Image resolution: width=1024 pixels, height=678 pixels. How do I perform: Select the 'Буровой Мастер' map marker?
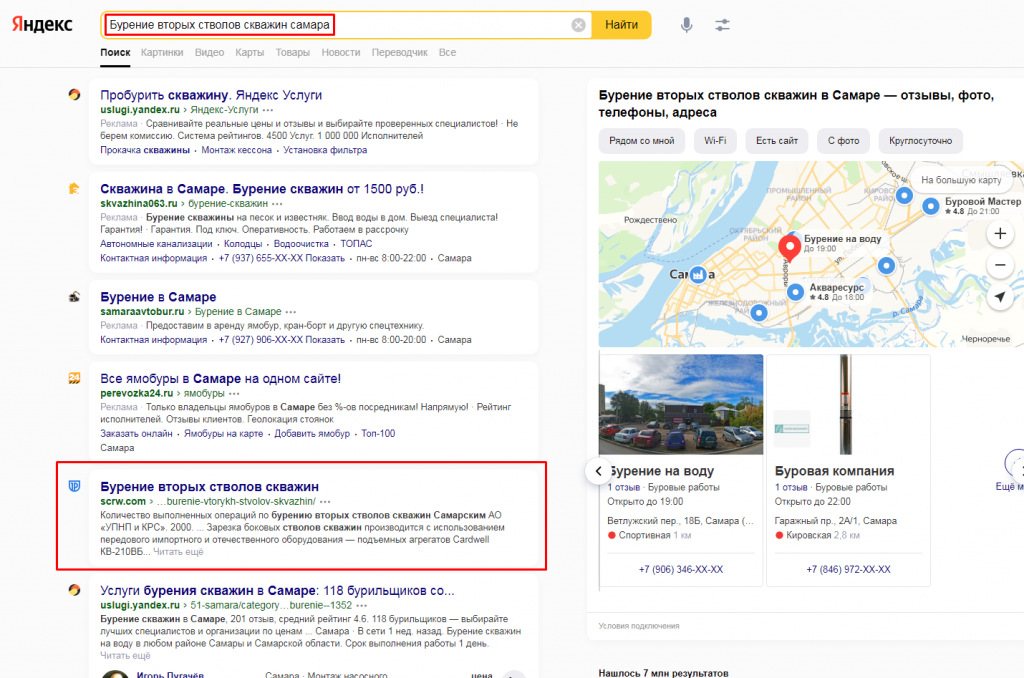931,206
